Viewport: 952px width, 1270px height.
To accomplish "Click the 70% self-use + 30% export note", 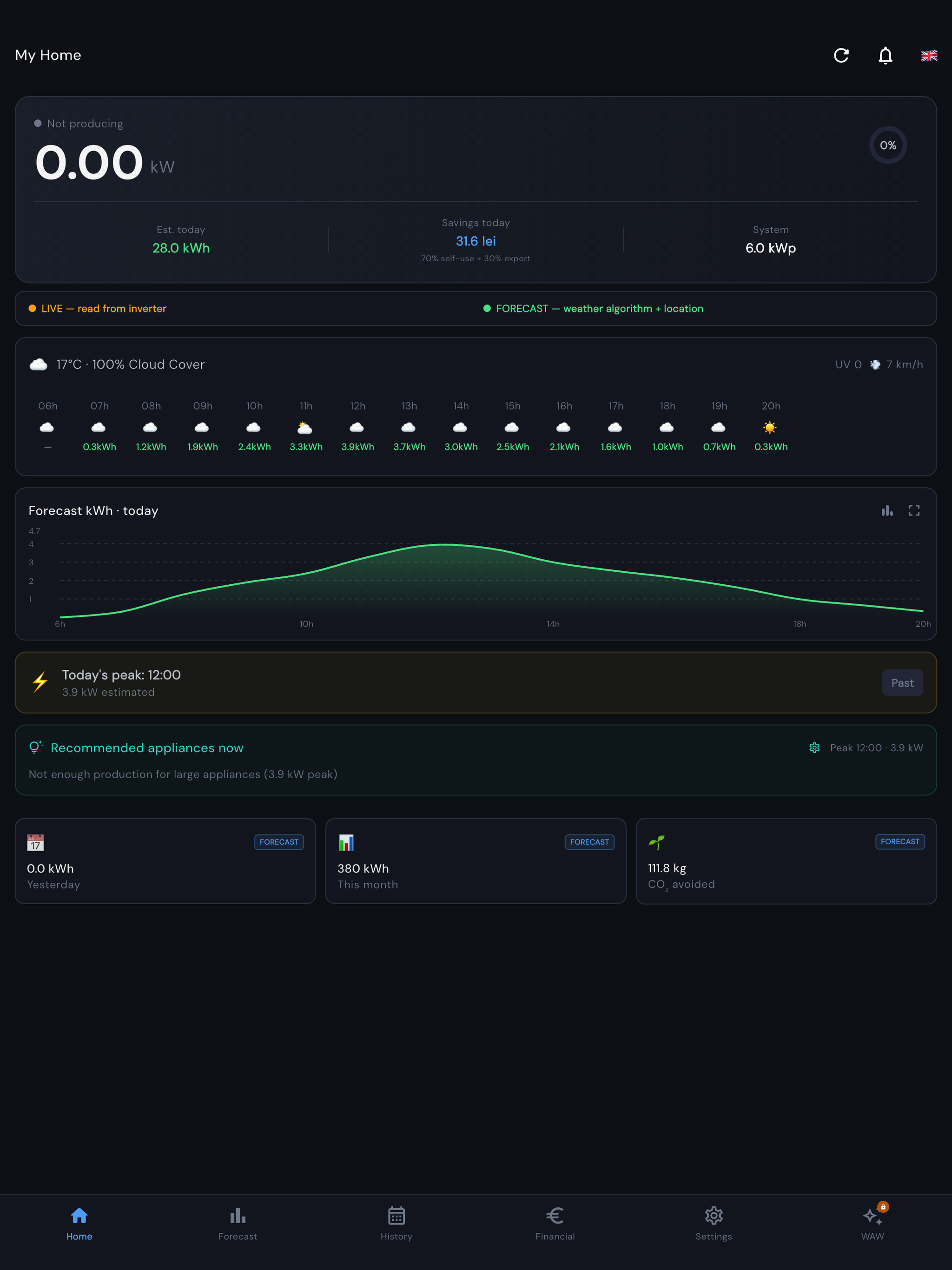I will [476, 258].
